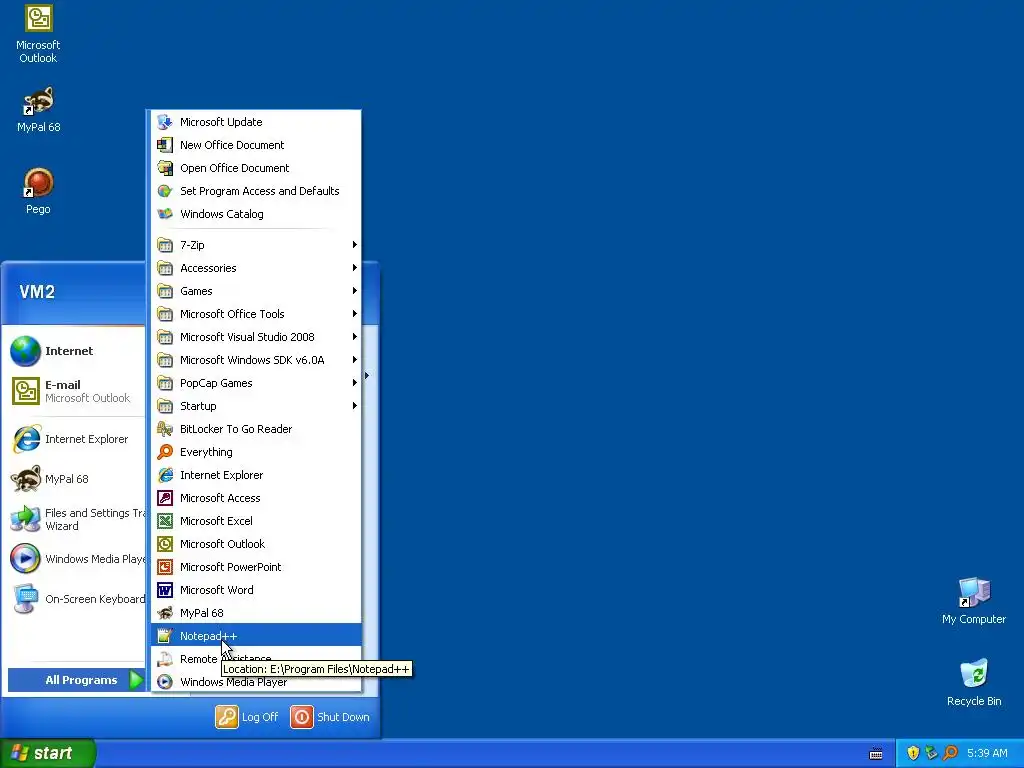Expand Microsoft Office Tools submenu arrow
This screenshot has height=768, width=1024.
point(355,313)
